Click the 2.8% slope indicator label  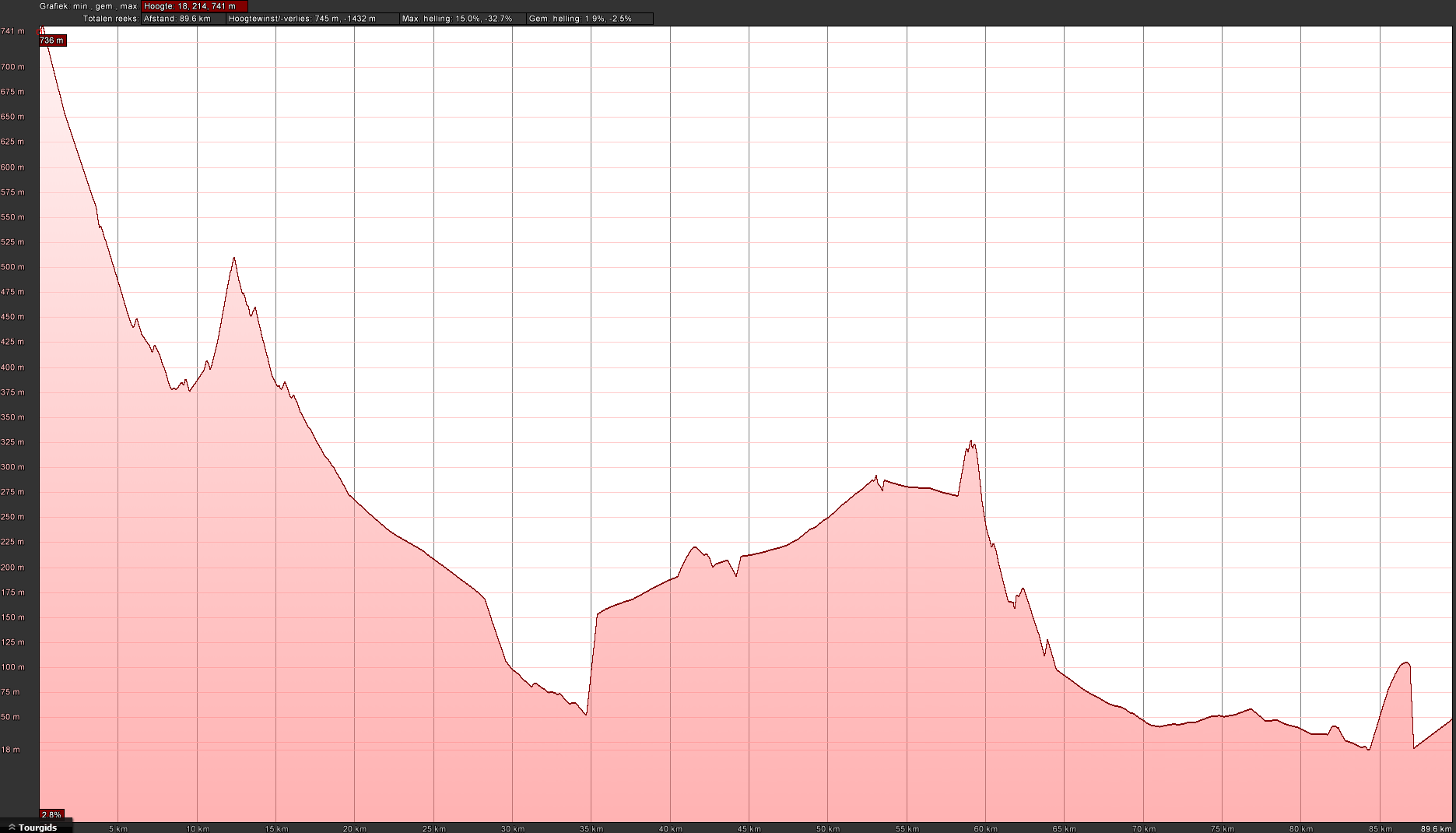(51, 815)
